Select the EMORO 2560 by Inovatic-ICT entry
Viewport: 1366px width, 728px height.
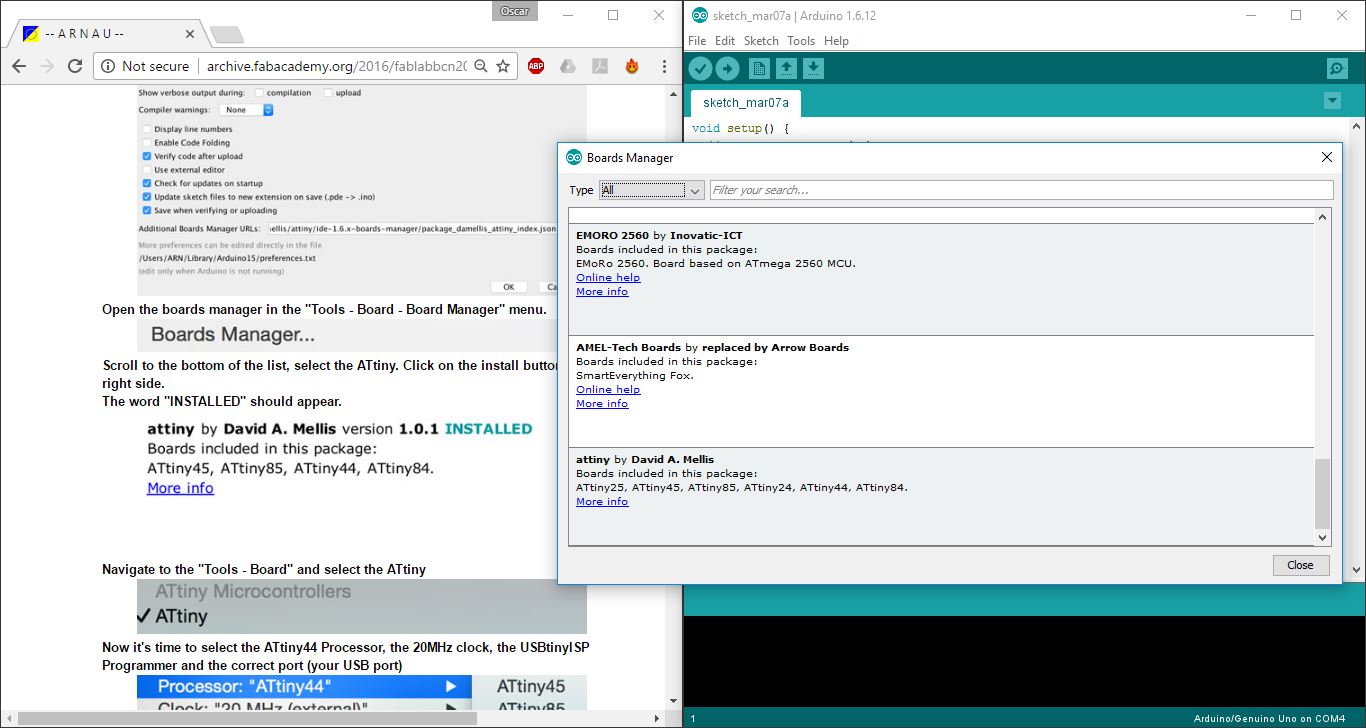(x=941, y=279)
